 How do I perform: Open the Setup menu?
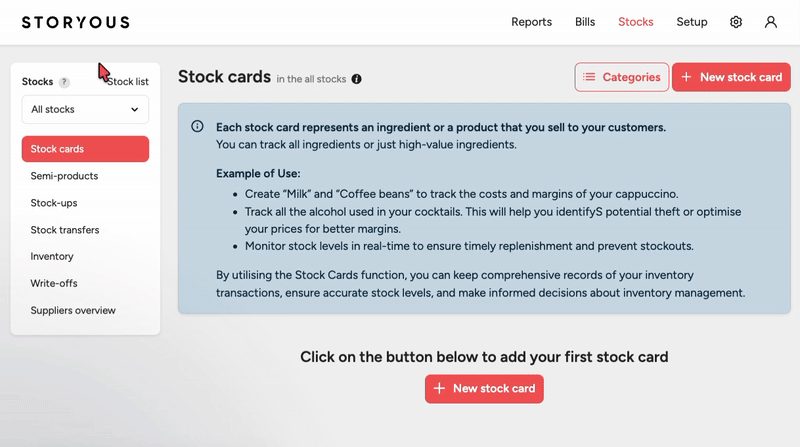pyautogui.click(x=691, y=22)
